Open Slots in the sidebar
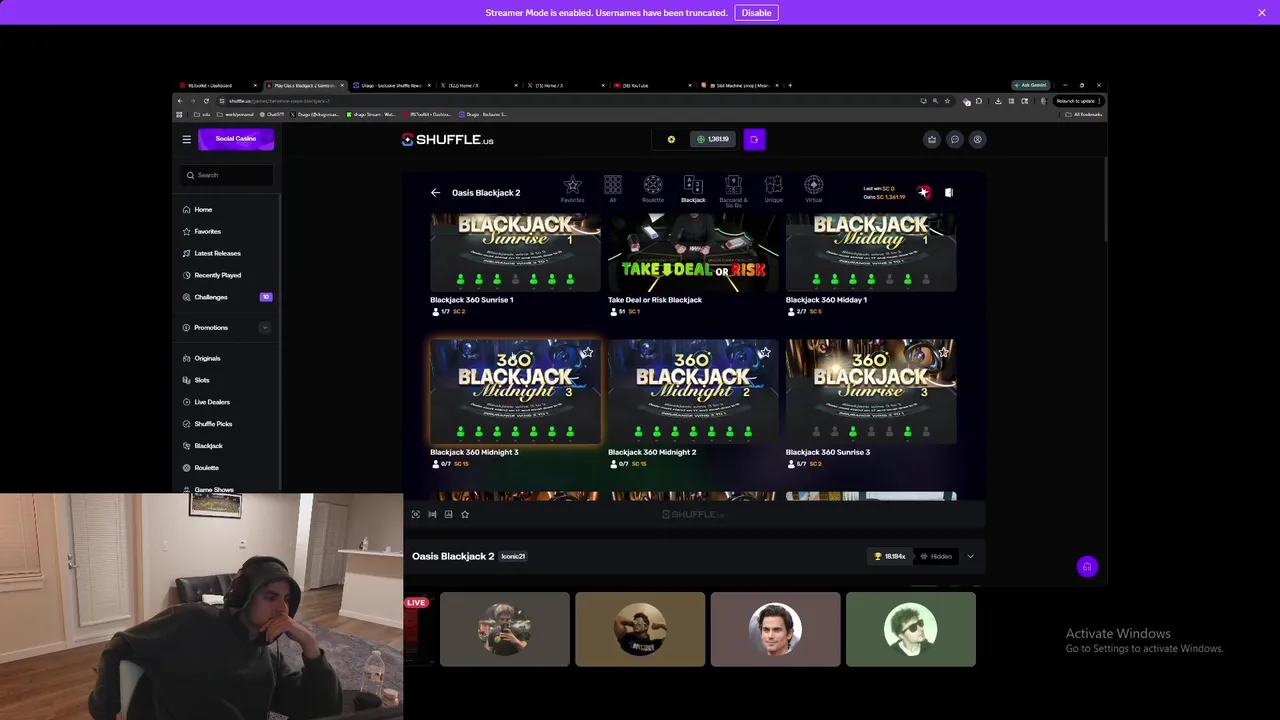Screen dimensions: 1280x720 pyautogui.click(x=202, y=380)
